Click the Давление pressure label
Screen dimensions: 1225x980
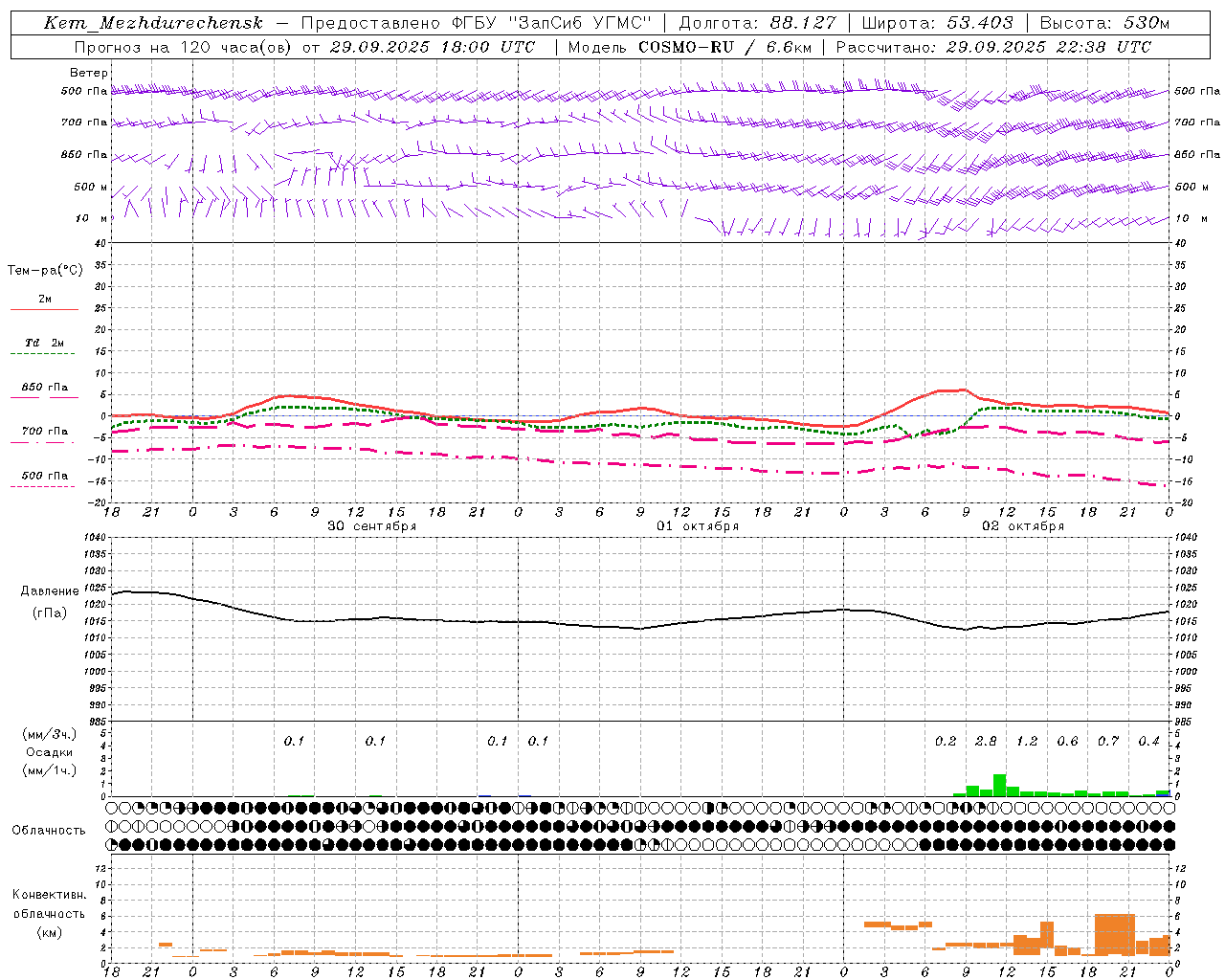50,591
